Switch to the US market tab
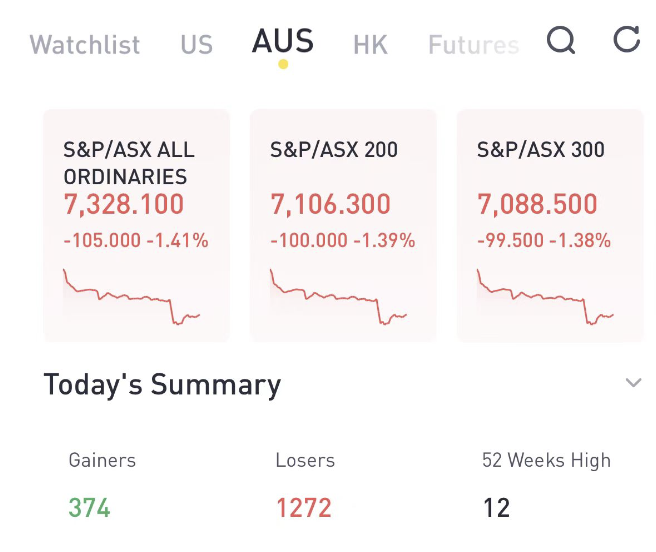 (196, 45)
